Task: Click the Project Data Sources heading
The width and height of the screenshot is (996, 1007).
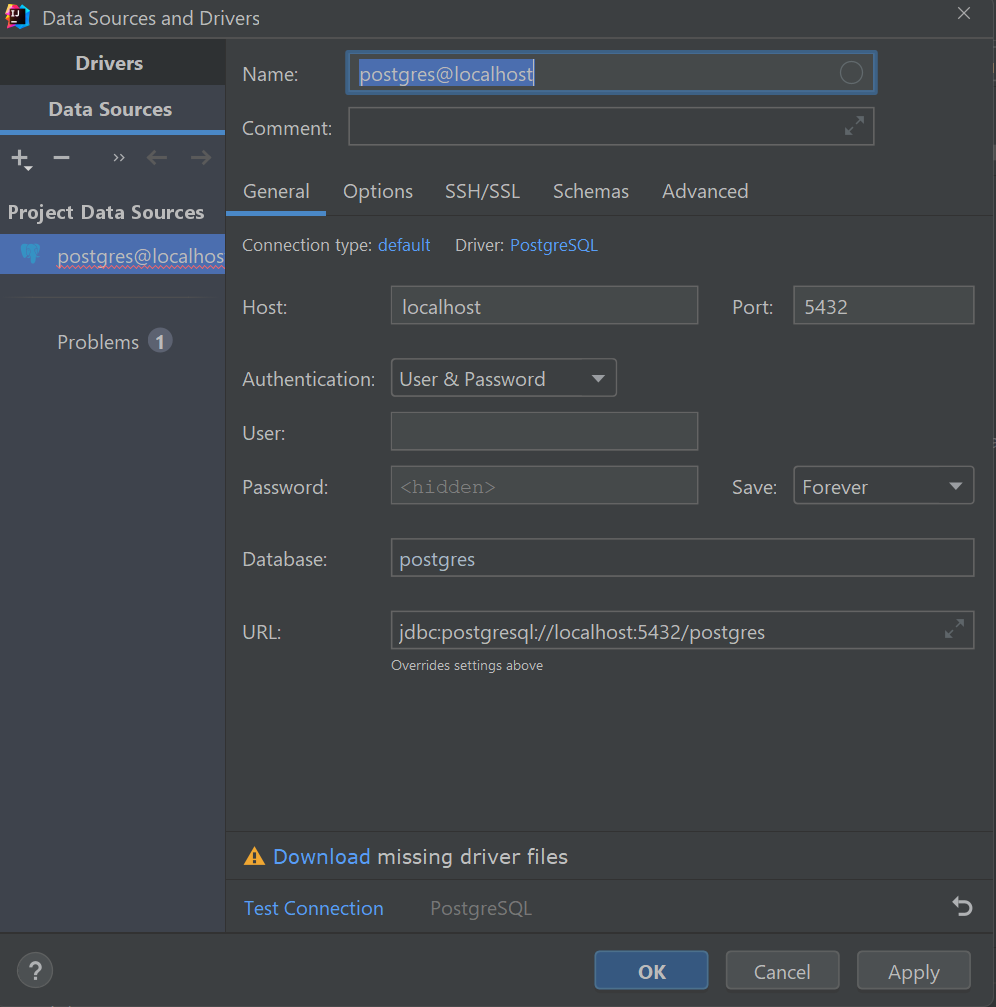Action: 106,212
